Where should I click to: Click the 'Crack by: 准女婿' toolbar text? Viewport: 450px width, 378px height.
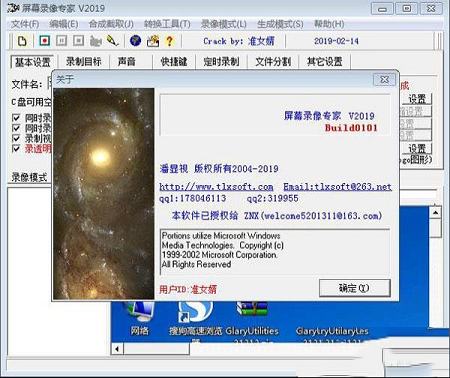(239, 41)
